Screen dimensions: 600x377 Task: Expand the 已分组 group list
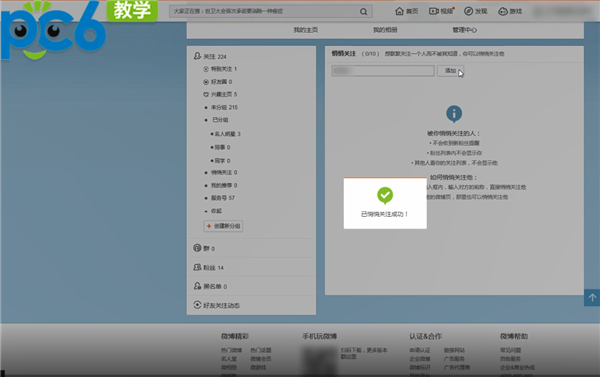220,120
